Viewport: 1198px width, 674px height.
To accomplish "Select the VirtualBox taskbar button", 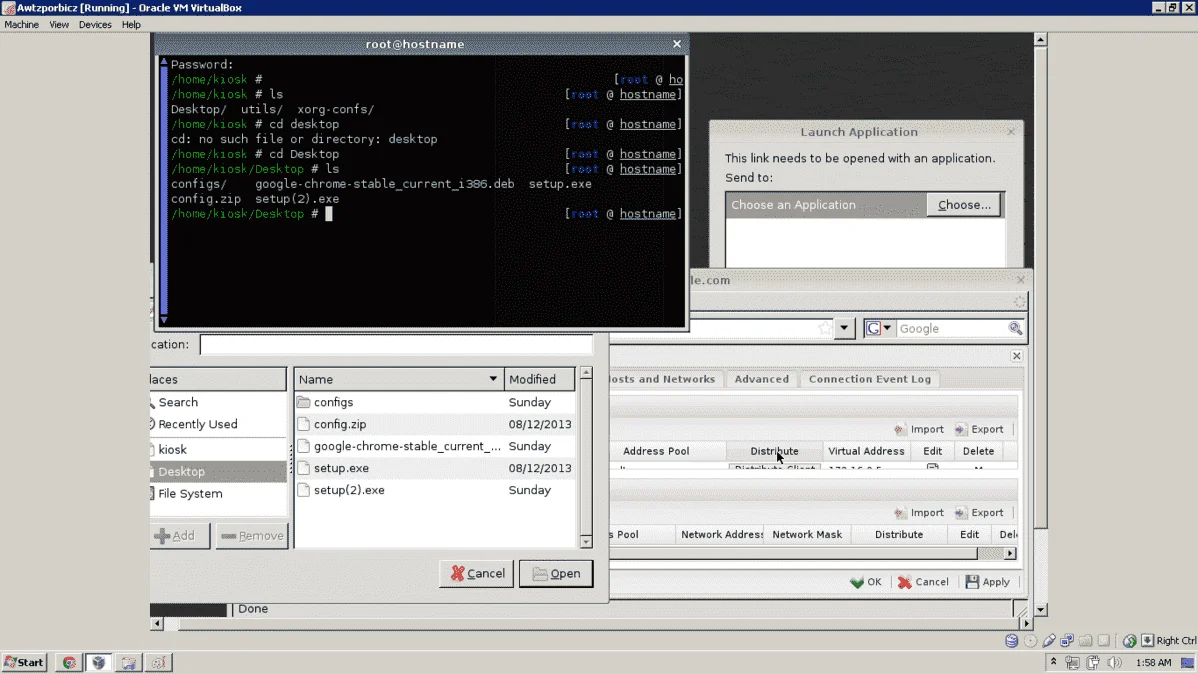I will click(99, 663).
